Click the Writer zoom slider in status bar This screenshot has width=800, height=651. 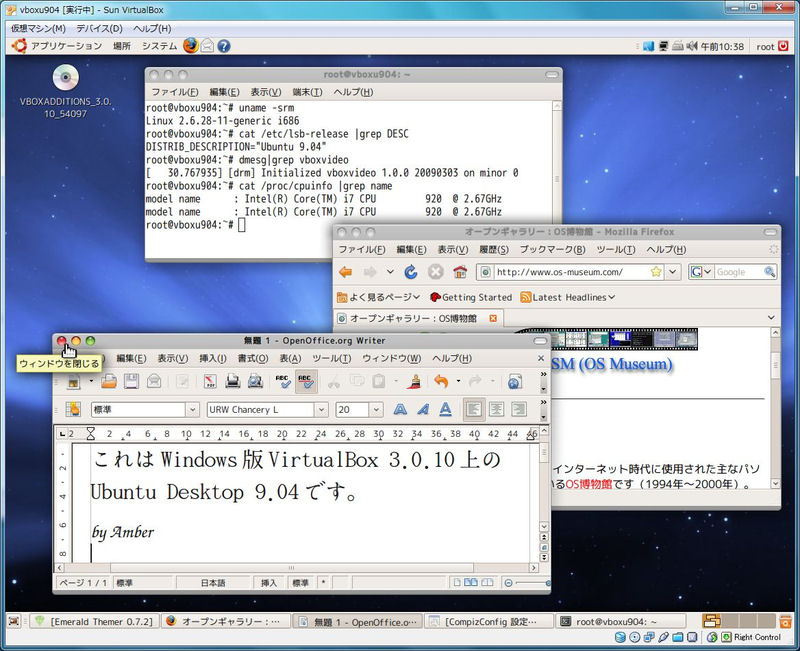click(531, 583)
